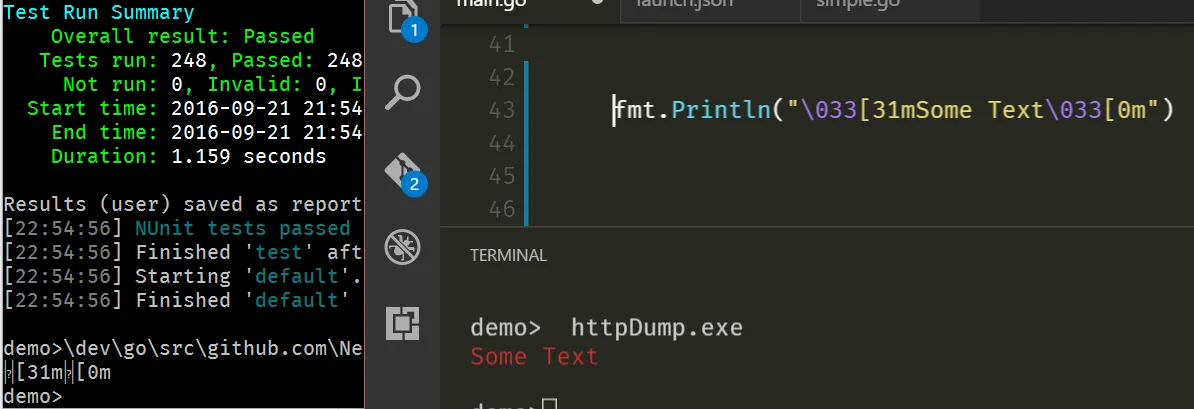The image size is (1194, 409).
Task: Click line number 46 in the gutter
Action: [501, 209]
